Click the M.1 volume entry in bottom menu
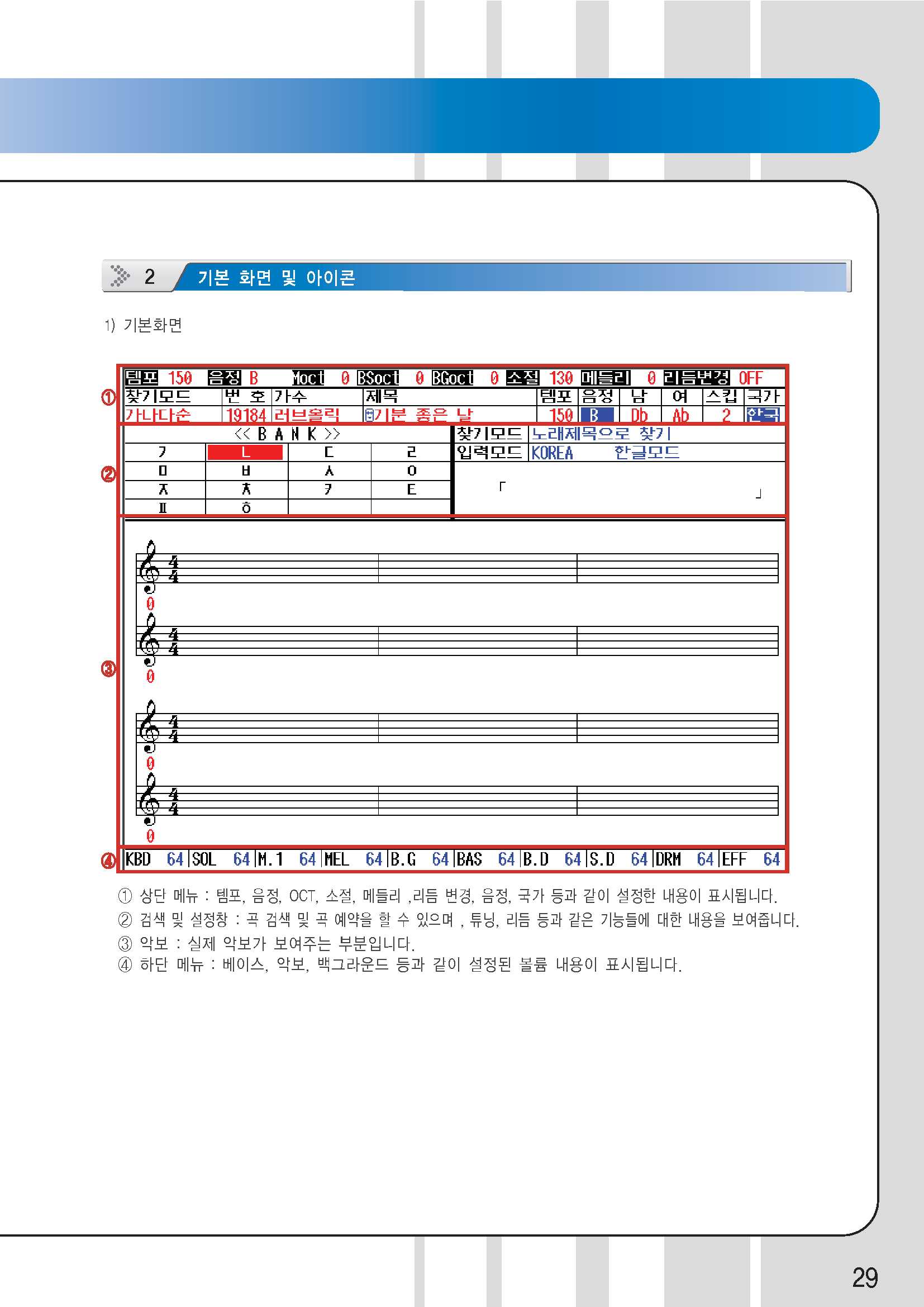Screen dimensions: 924x1307 (287, 859)
